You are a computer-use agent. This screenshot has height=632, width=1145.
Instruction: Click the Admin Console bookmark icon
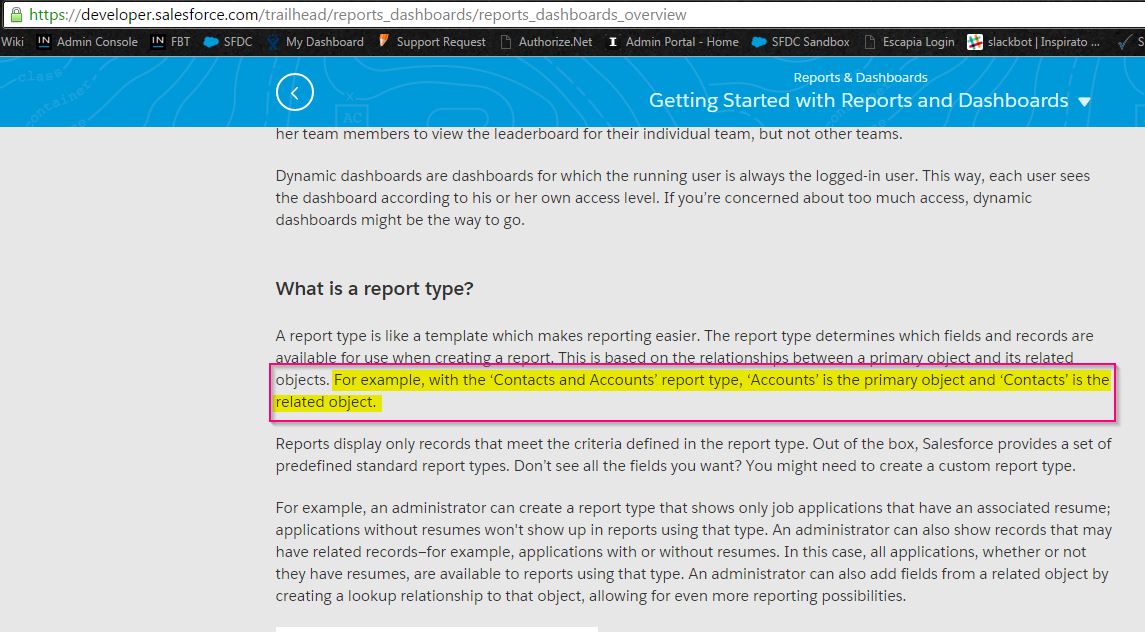pyautogui.click(x=44, y=42)
